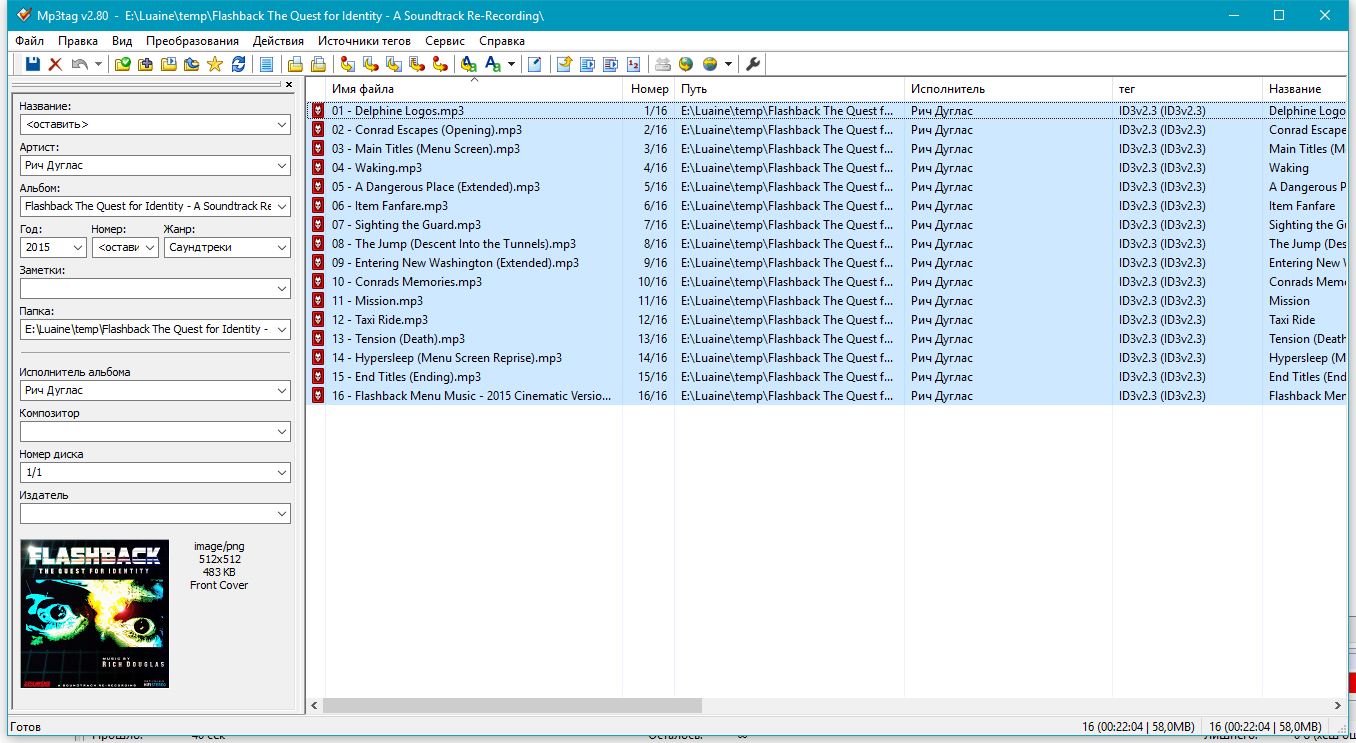
Task: Sort by Название column header
Action: (1304, 89)
